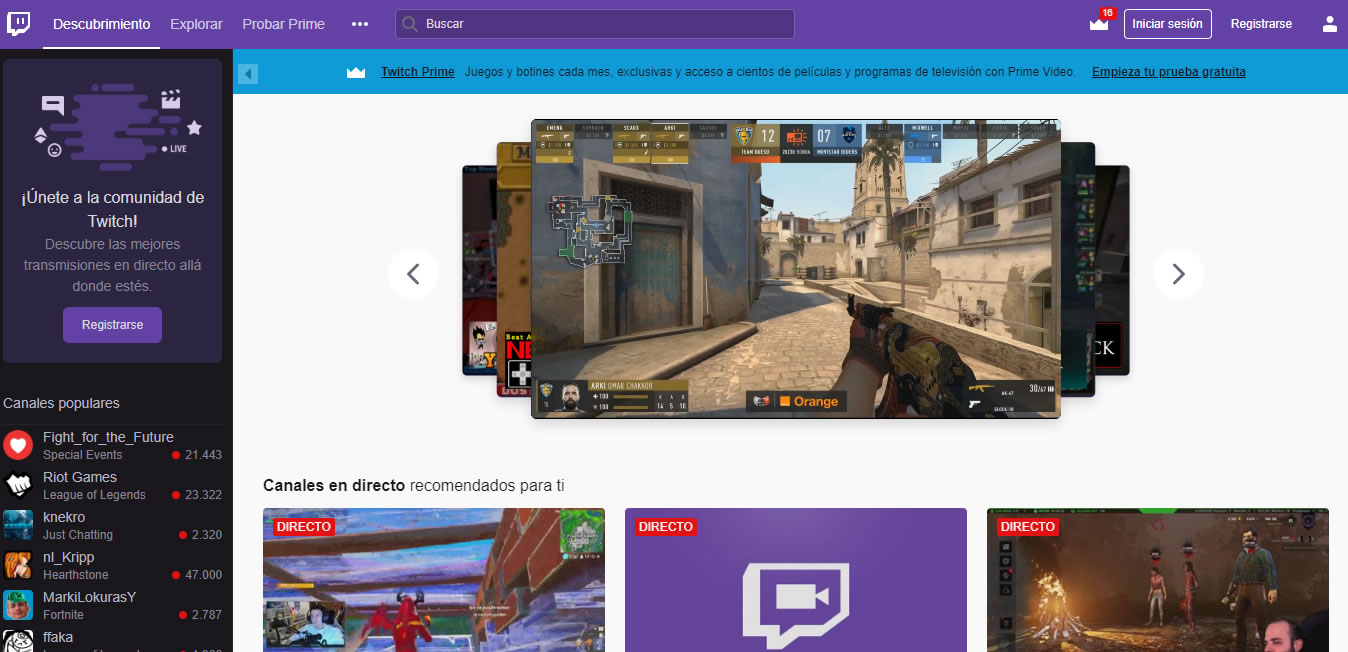
Task: Open the featured CS:GO stream thumbnail
Action: click(795, 268)
